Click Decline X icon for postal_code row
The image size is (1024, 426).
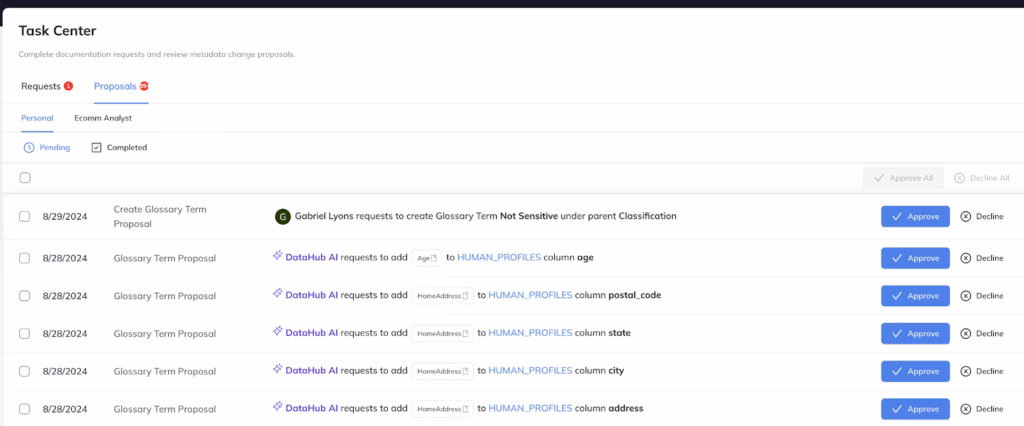pyautogui.click(x=965, y=296)
